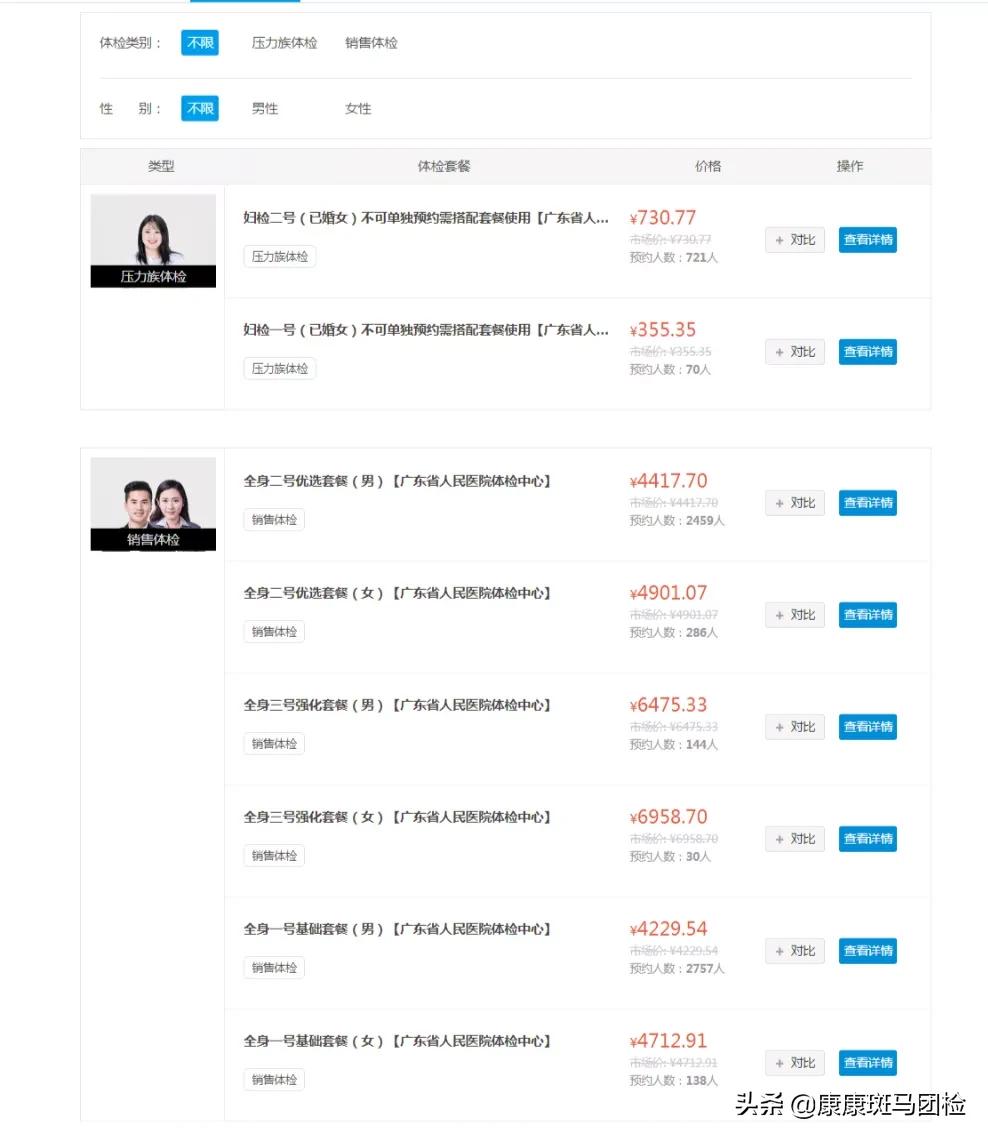Open details for 妇检二号 package

(867, 239)
